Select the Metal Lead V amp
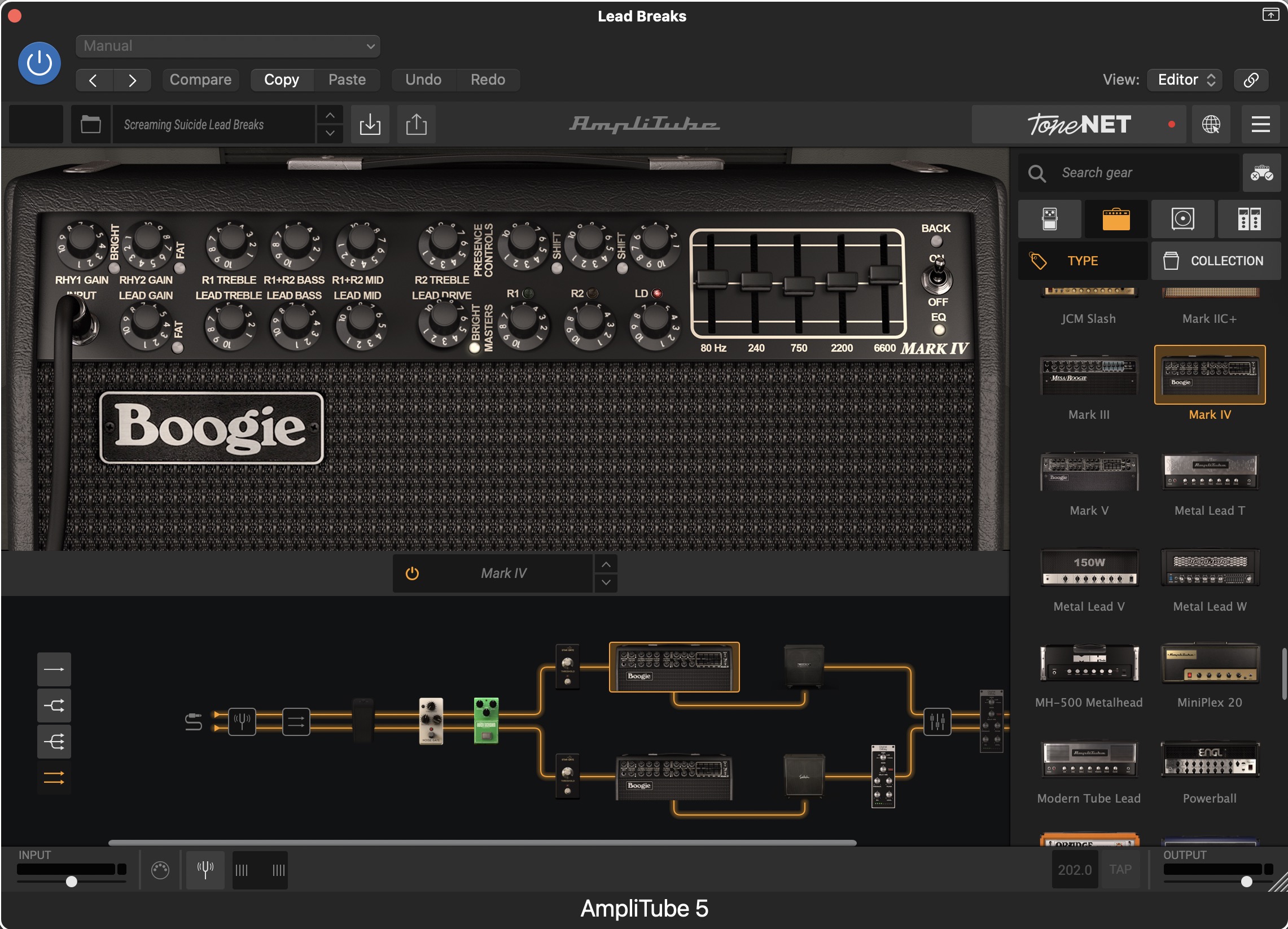The height and width of the screenshot is (929, 1288). (1089, 568)
